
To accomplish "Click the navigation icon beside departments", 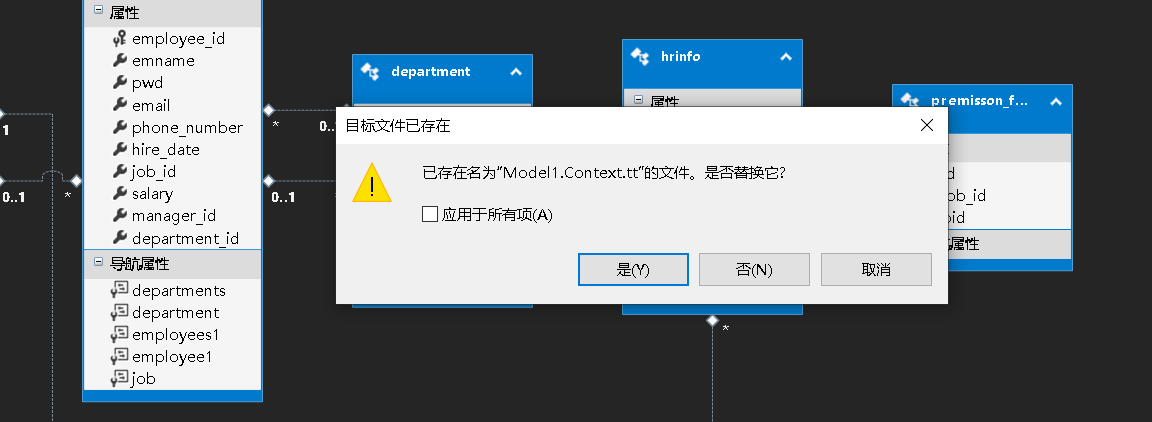I will pos(119,290).
